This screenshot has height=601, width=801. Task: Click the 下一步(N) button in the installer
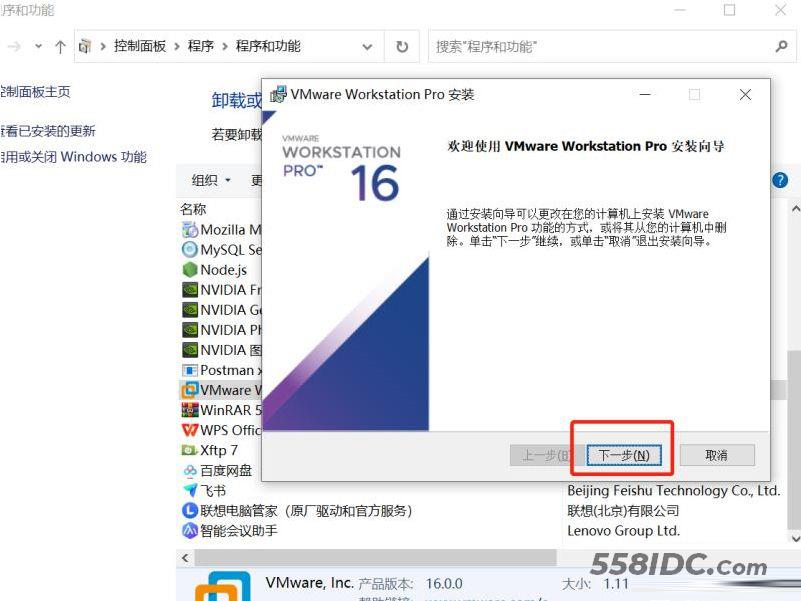(624, 455)
